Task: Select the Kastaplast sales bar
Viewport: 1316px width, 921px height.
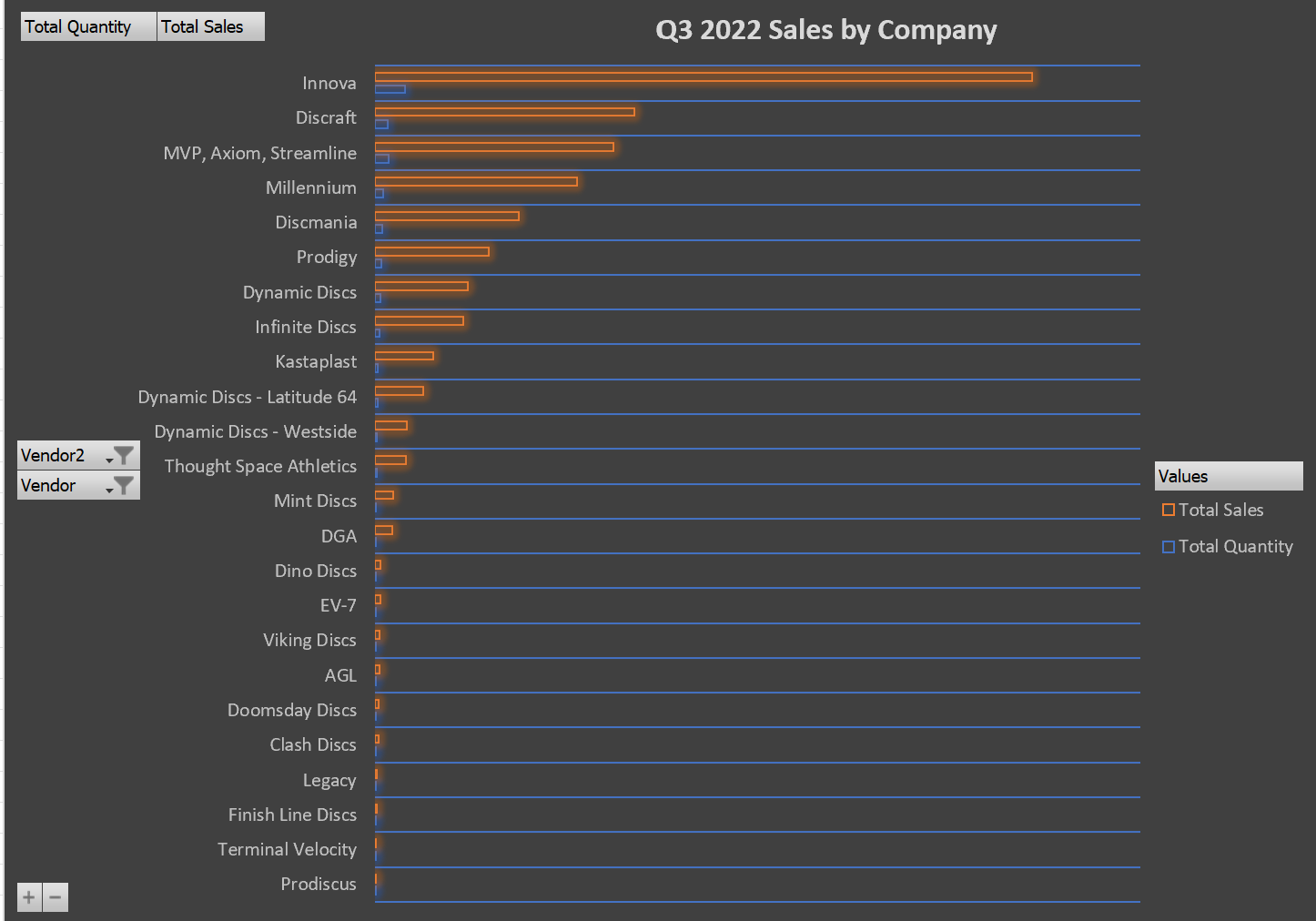Action: click(404, 356)
